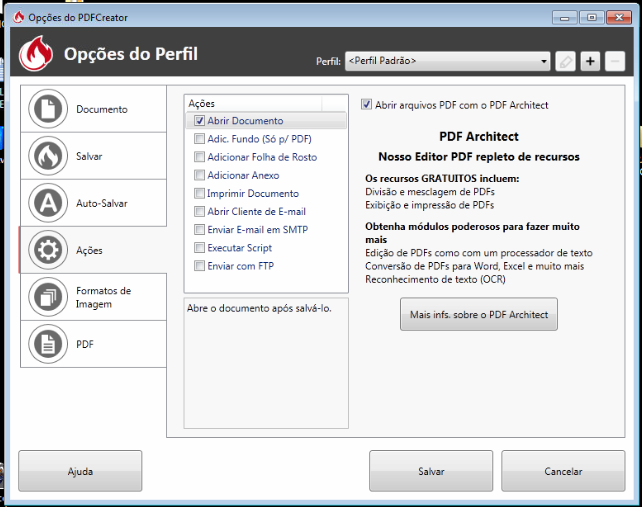Screen dimensions: 642x507
Task: Click the 'Opções do Perfil' header title
Action: (131, 54)
